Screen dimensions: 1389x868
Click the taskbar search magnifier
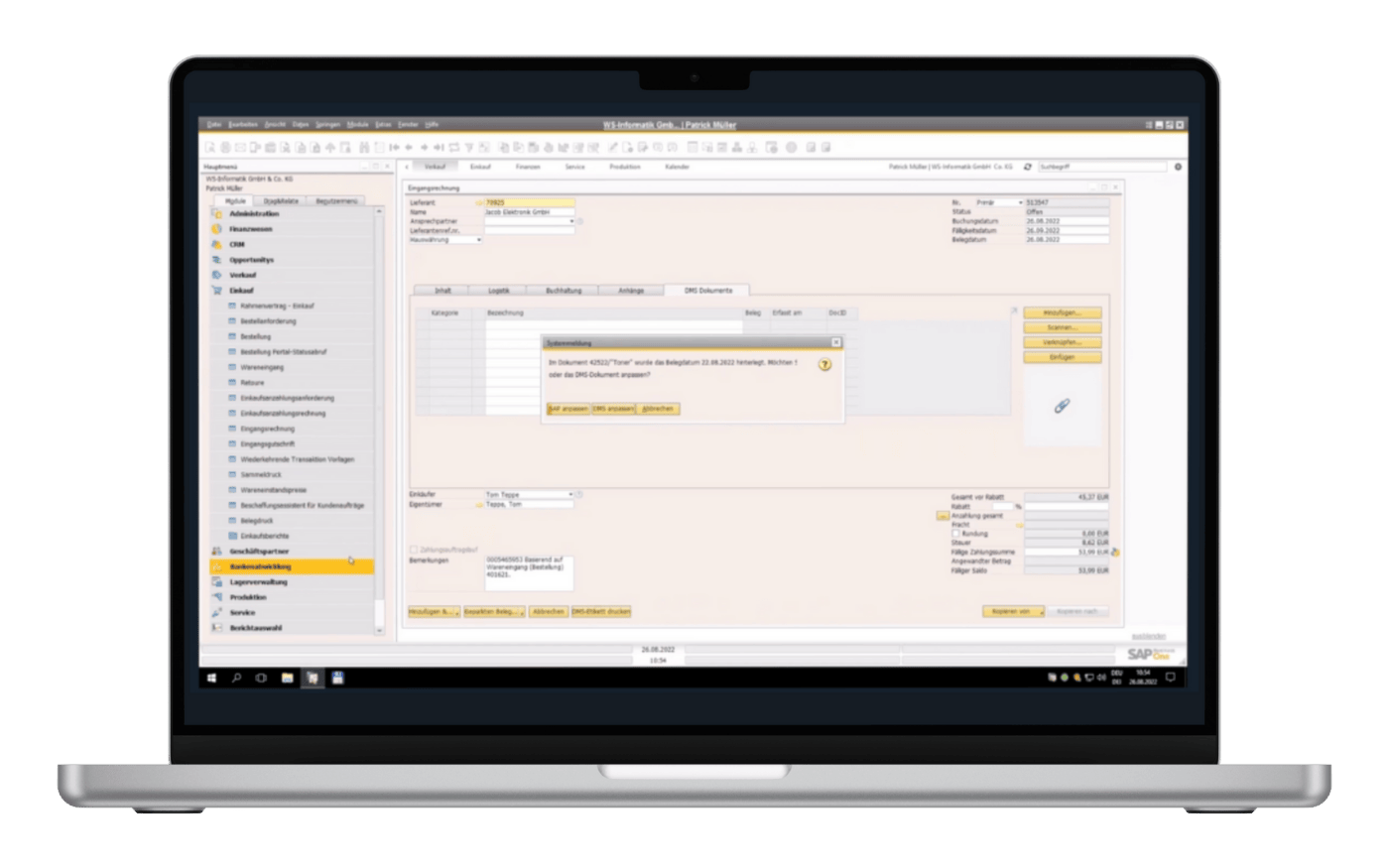[236, 678]
